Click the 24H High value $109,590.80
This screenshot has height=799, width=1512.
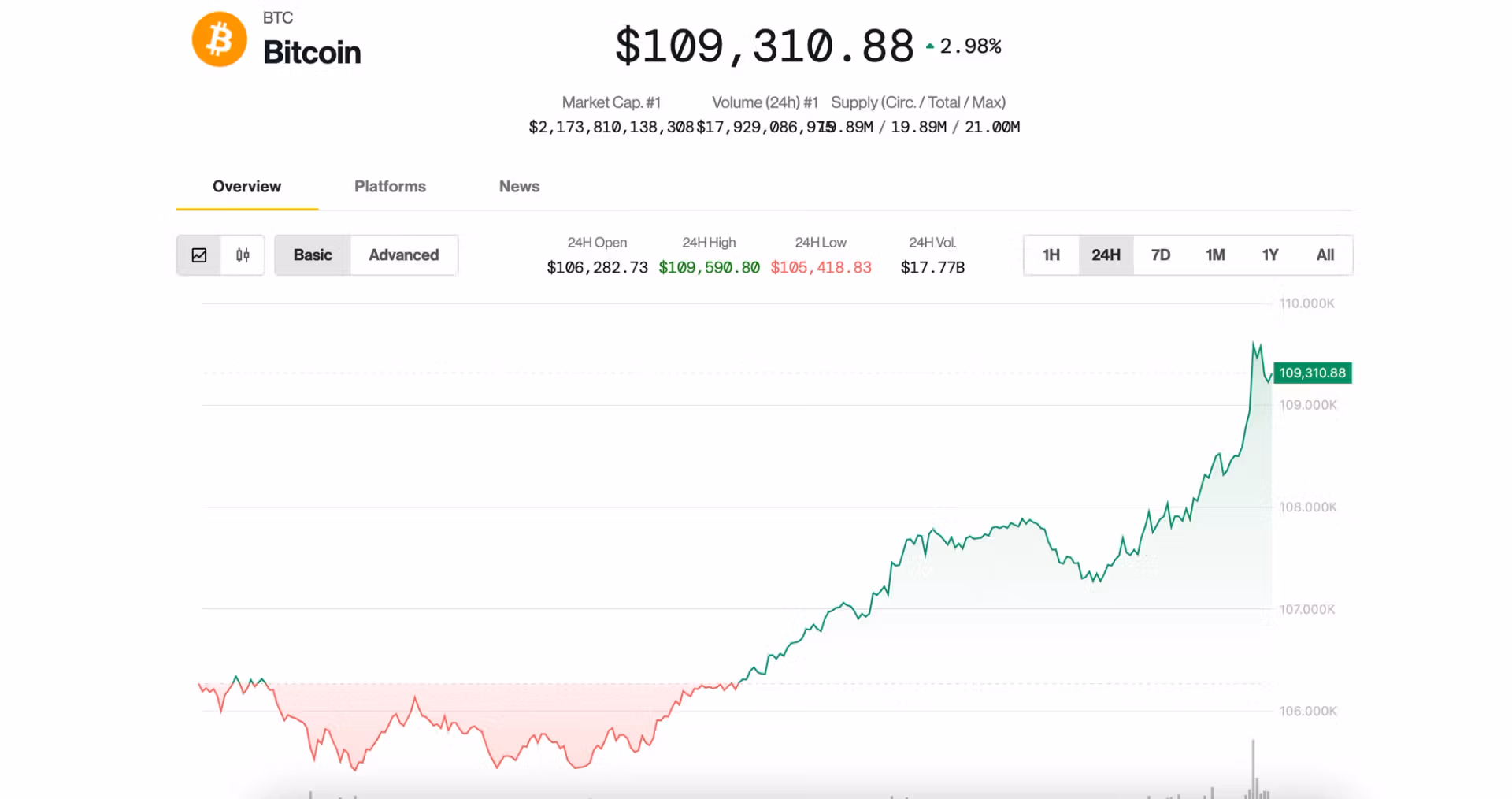pyautogui.click(x=709, y=268)
